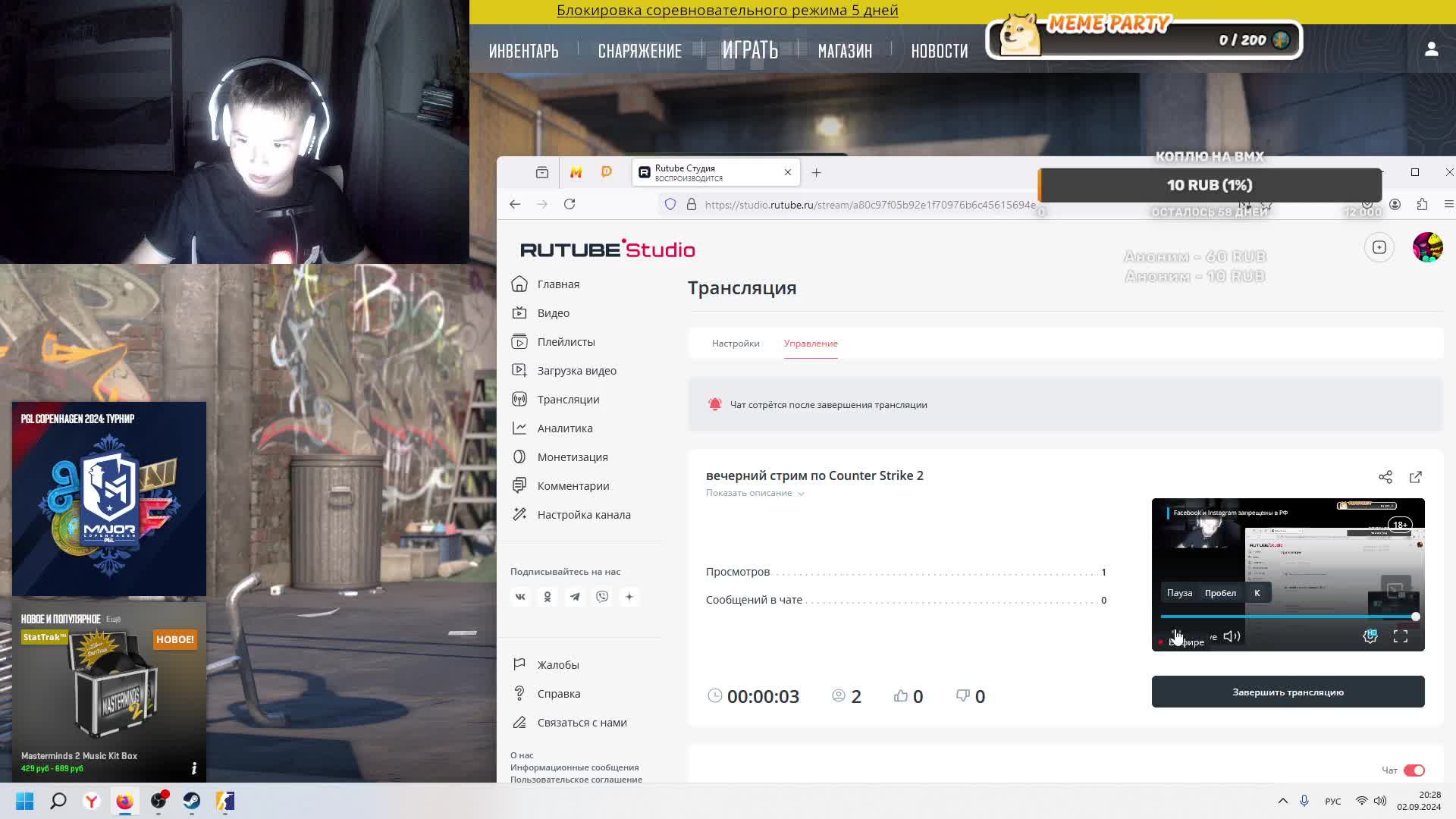Open МАГАЗИН in the CS2 menu
Viewport: 1456px width, 819px height.
tap(844, 50)
